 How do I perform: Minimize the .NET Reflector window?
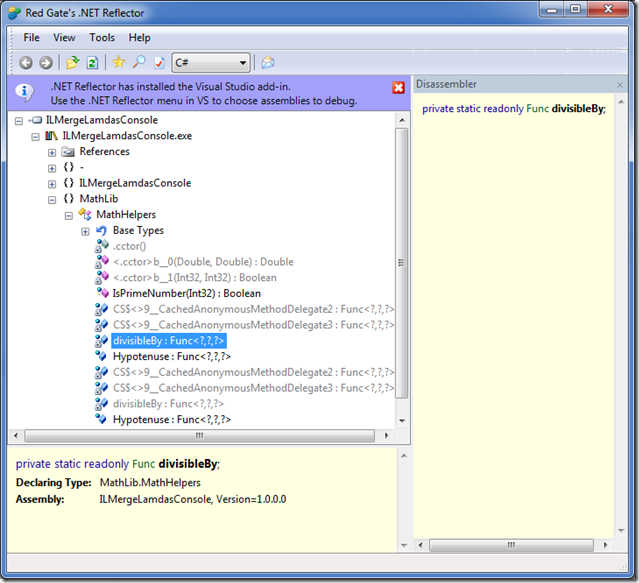(x=552, y=9)
